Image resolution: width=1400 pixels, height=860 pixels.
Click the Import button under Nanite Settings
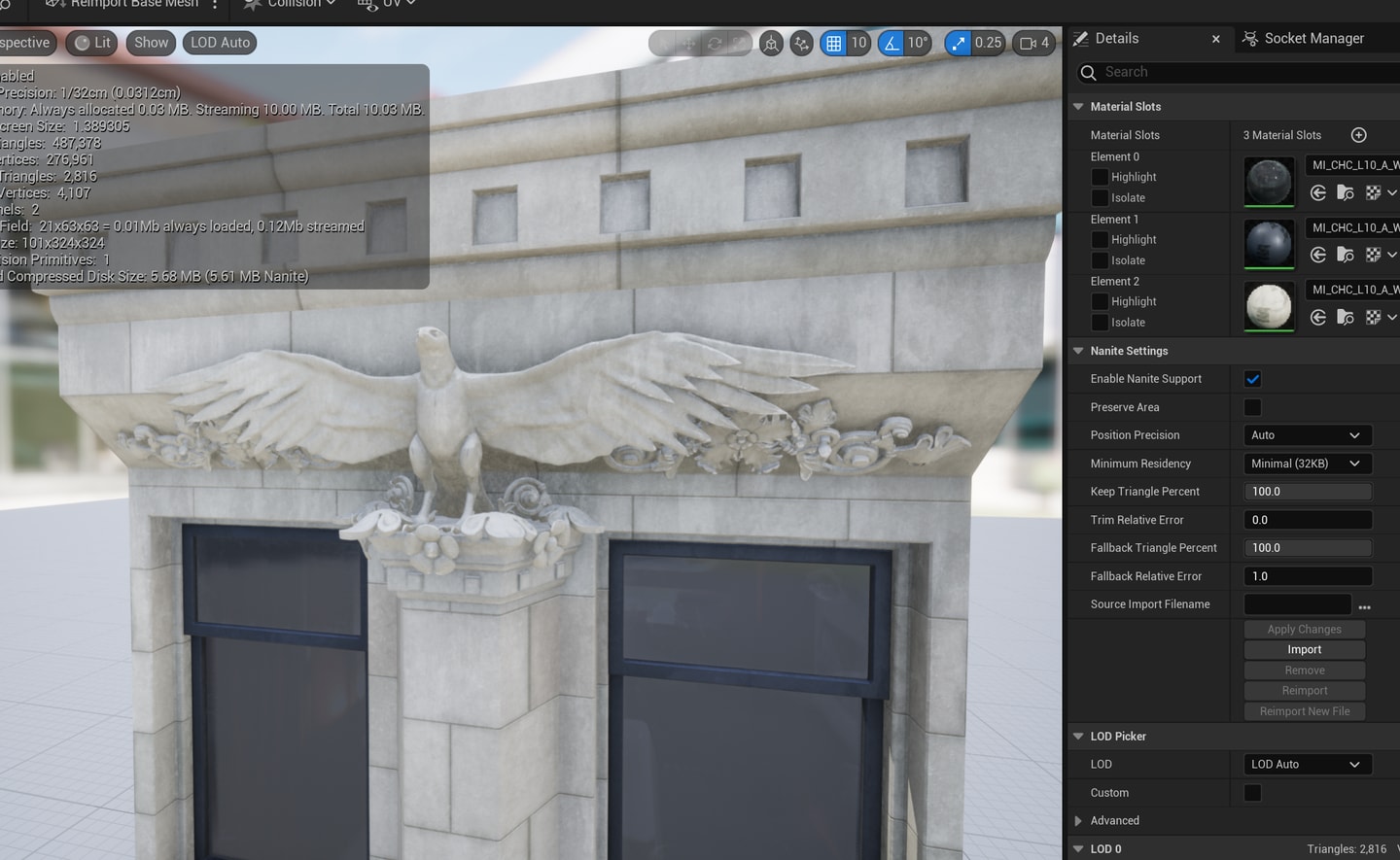[1305, 650]
